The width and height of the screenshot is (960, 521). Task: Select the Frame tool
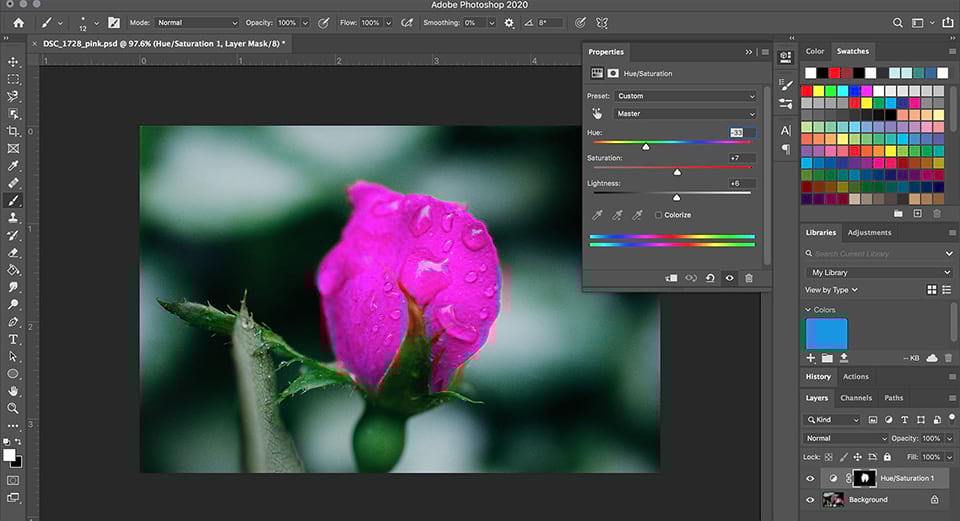[13, 148]
